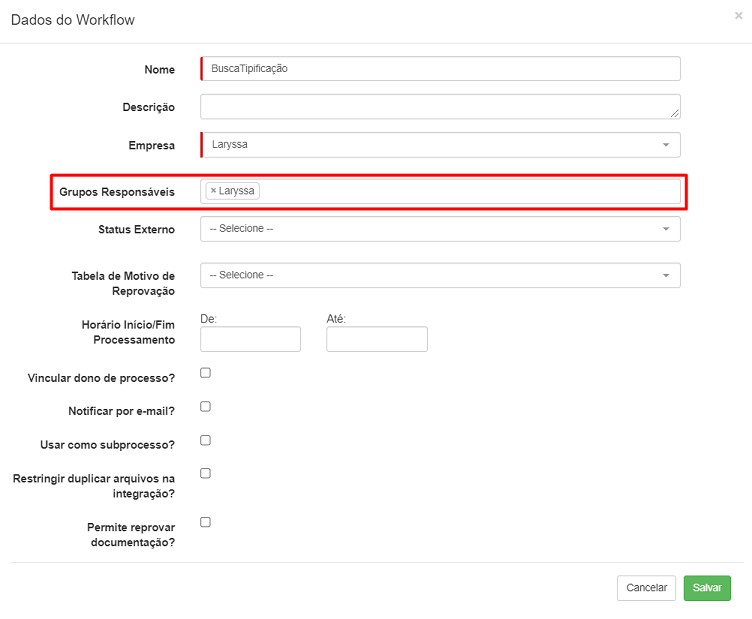This screenshot has height=619, width=752.
Task: Select the De start time field
Action: [x=250, y=339]
